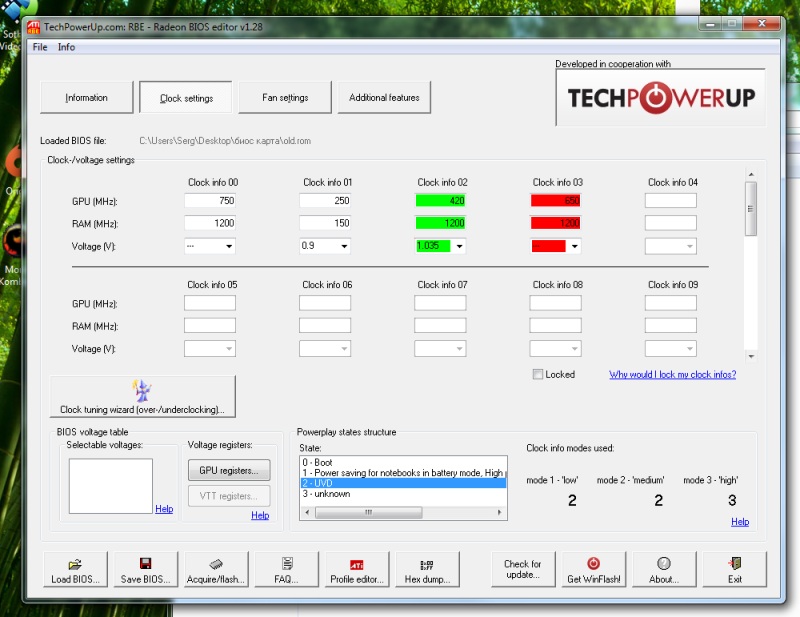
Task: Click red Clock info 03 GPU field 650
Action: click(x=556, y=201)
